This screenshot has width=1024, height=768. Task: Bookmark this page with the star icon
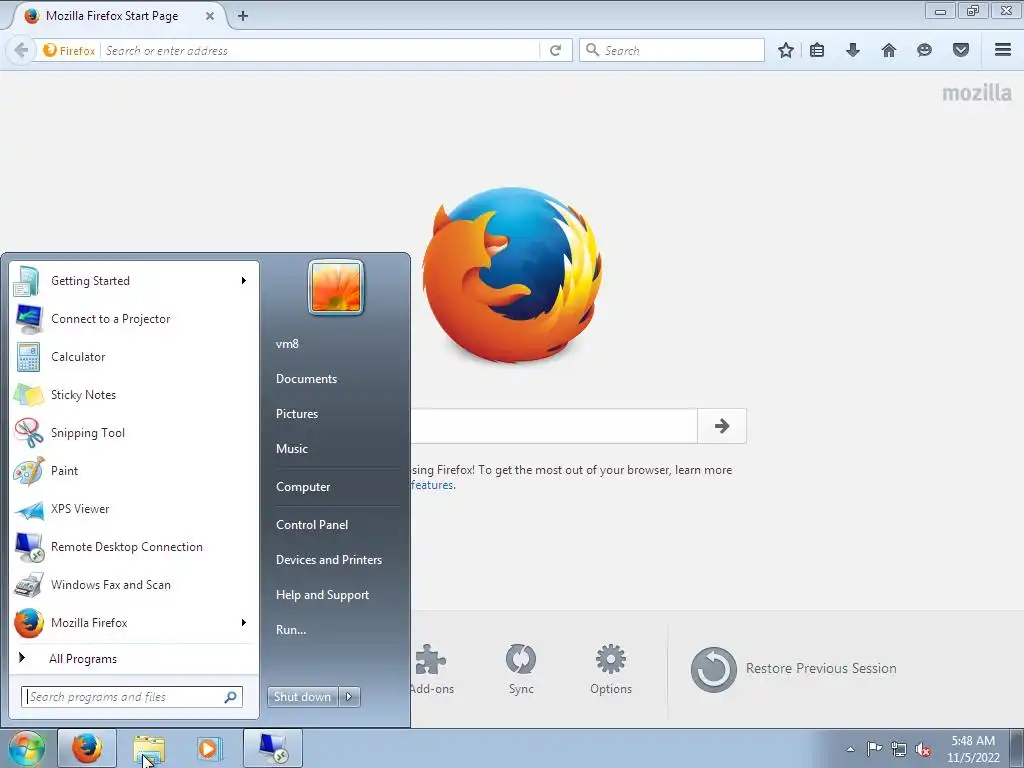tap(786, 50)
